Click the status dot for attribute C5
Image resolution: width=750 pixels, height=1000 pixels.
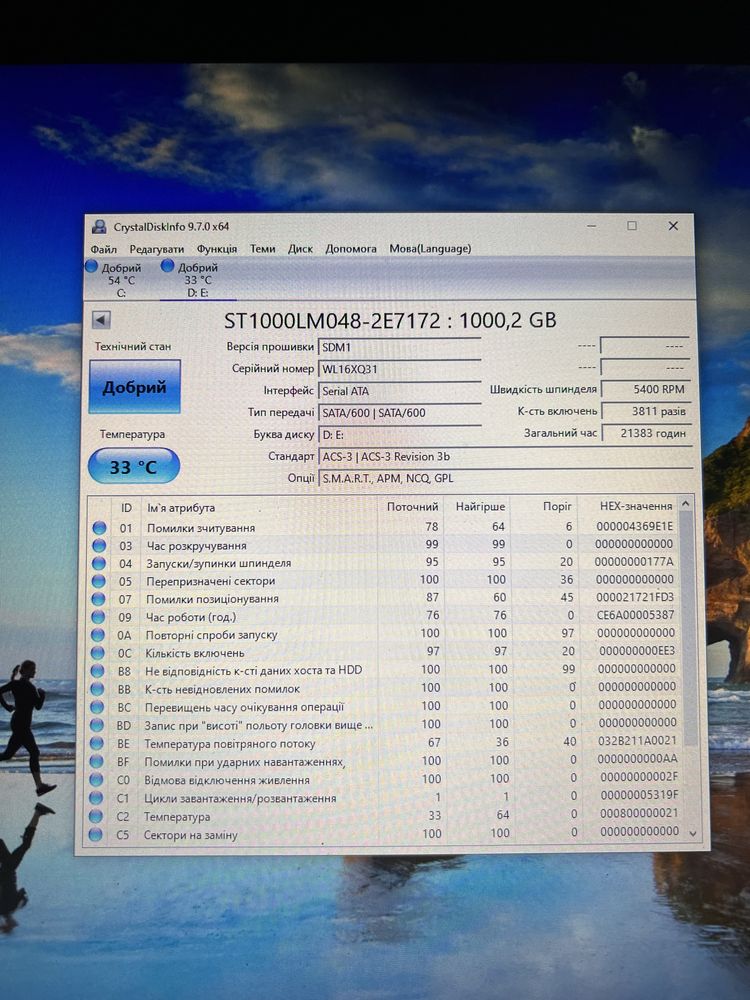coord(95,834)
